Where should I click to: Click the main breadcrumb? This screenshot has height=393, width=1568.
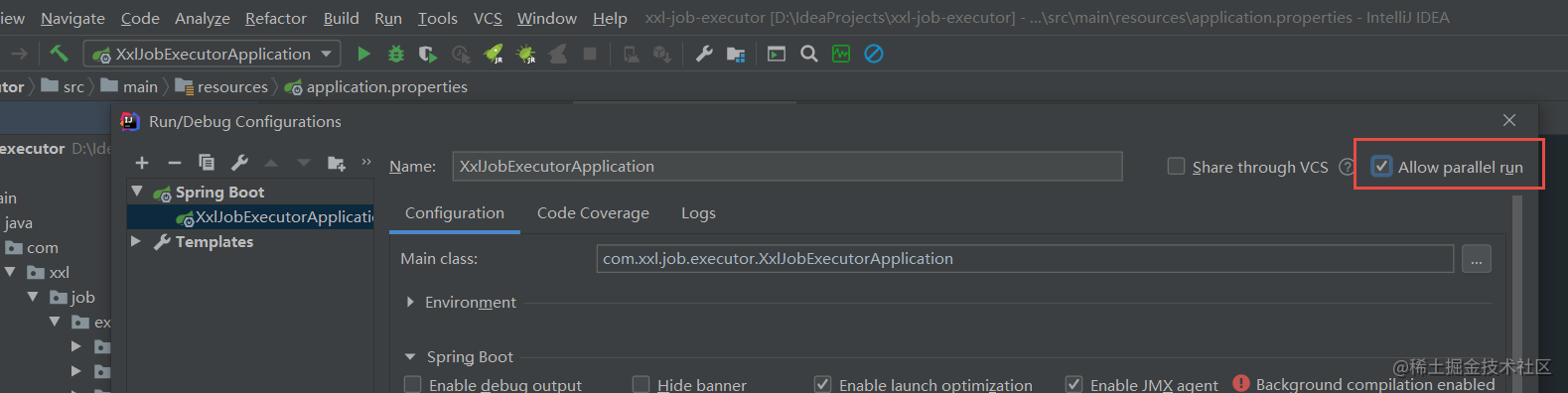pos(140,87)
